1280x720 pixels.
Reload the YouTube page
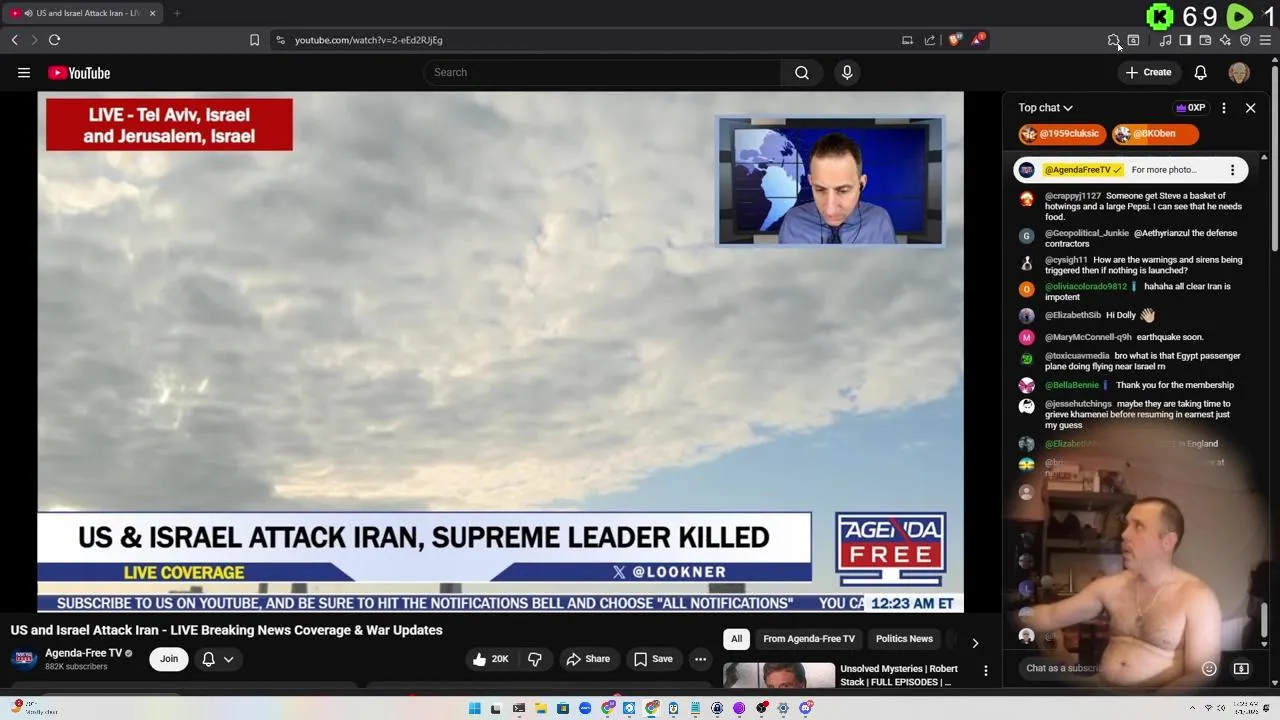click(x=54, y=40)
